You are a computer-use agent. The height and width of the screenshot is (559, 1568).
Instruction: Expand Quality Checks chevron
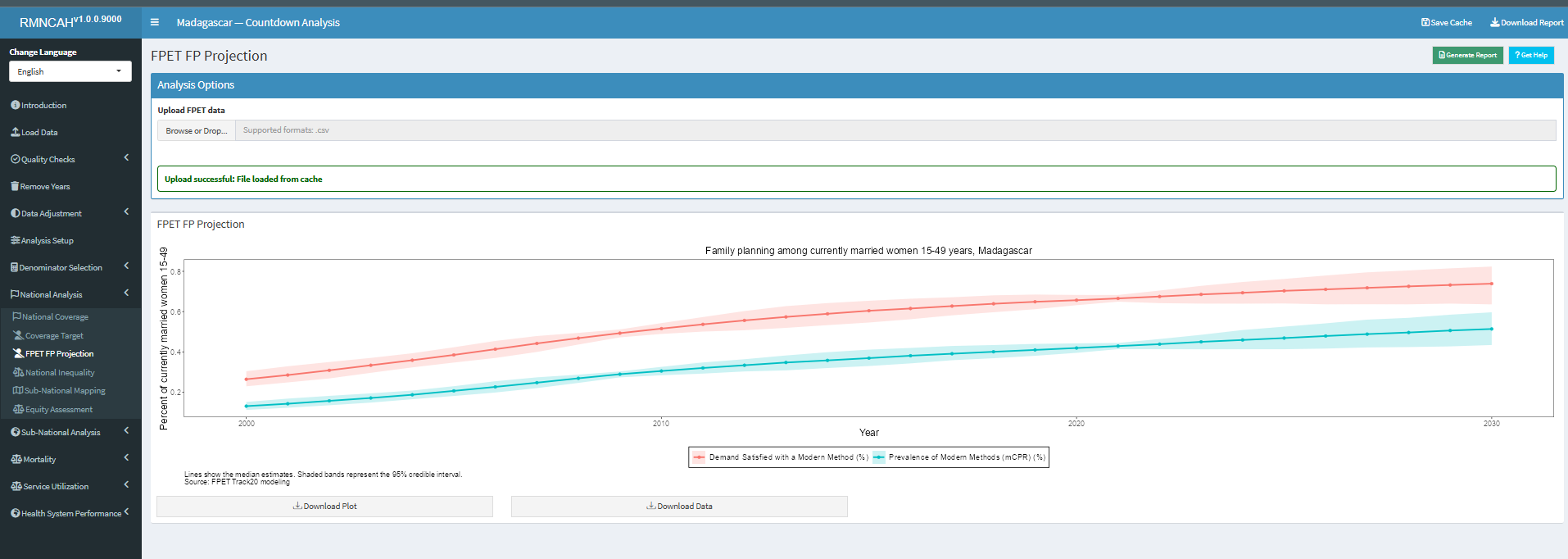click(x=126, y=157)
